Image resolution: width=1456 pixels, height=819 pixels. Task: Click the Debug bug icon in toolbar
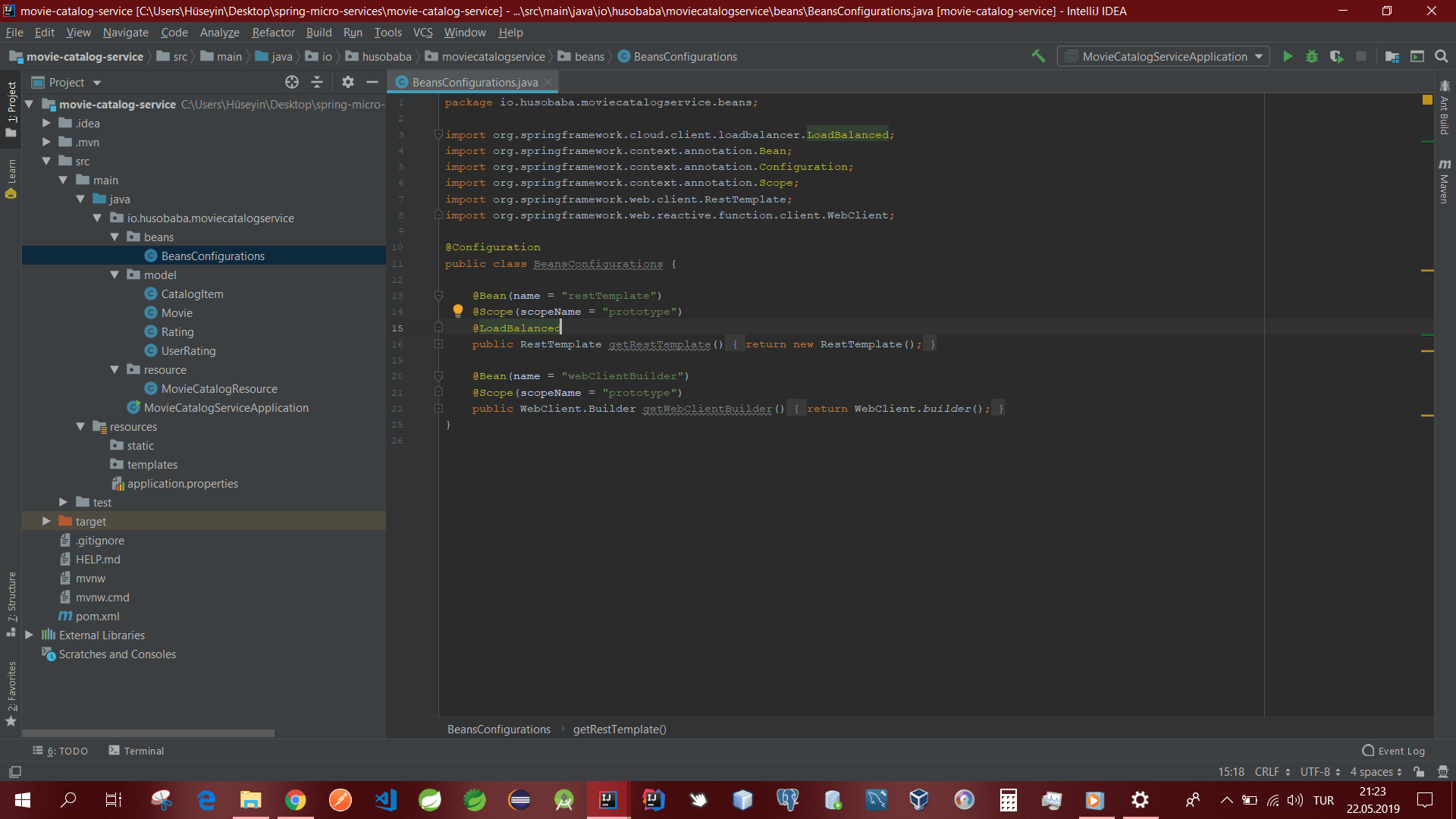[x=1312, y=57]
